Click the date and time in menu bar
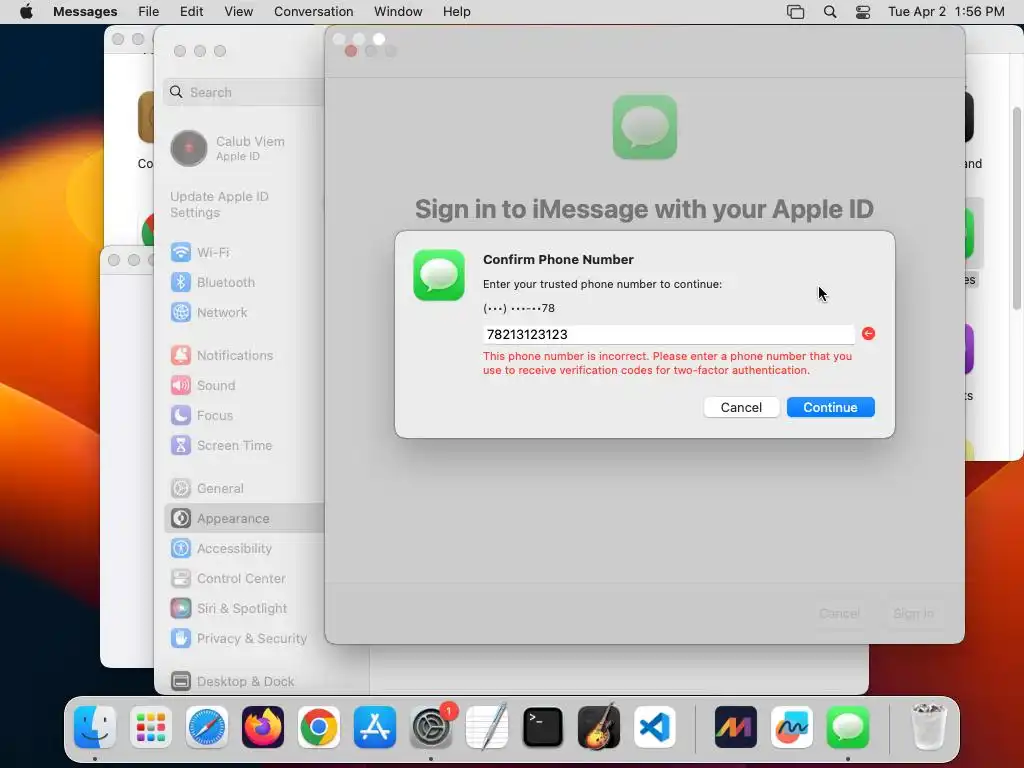The width and height of the screenshot is (1024, 768). [946, 12]
